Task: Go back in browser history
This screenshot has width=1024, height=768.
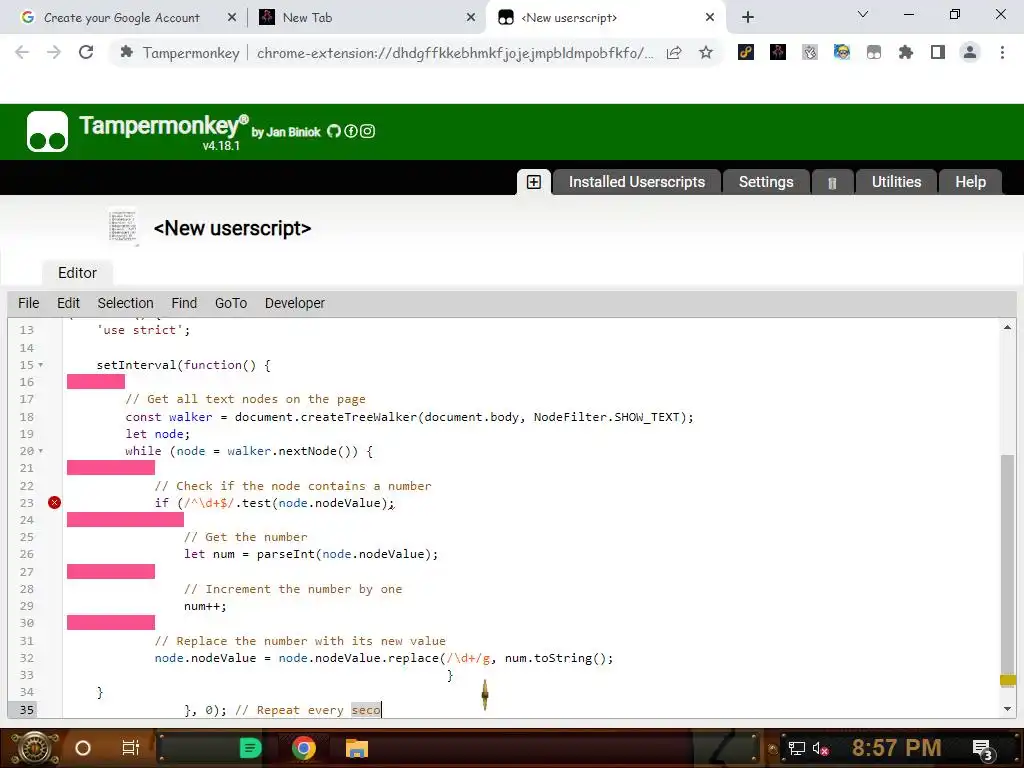Action: (x=22, y=52)
